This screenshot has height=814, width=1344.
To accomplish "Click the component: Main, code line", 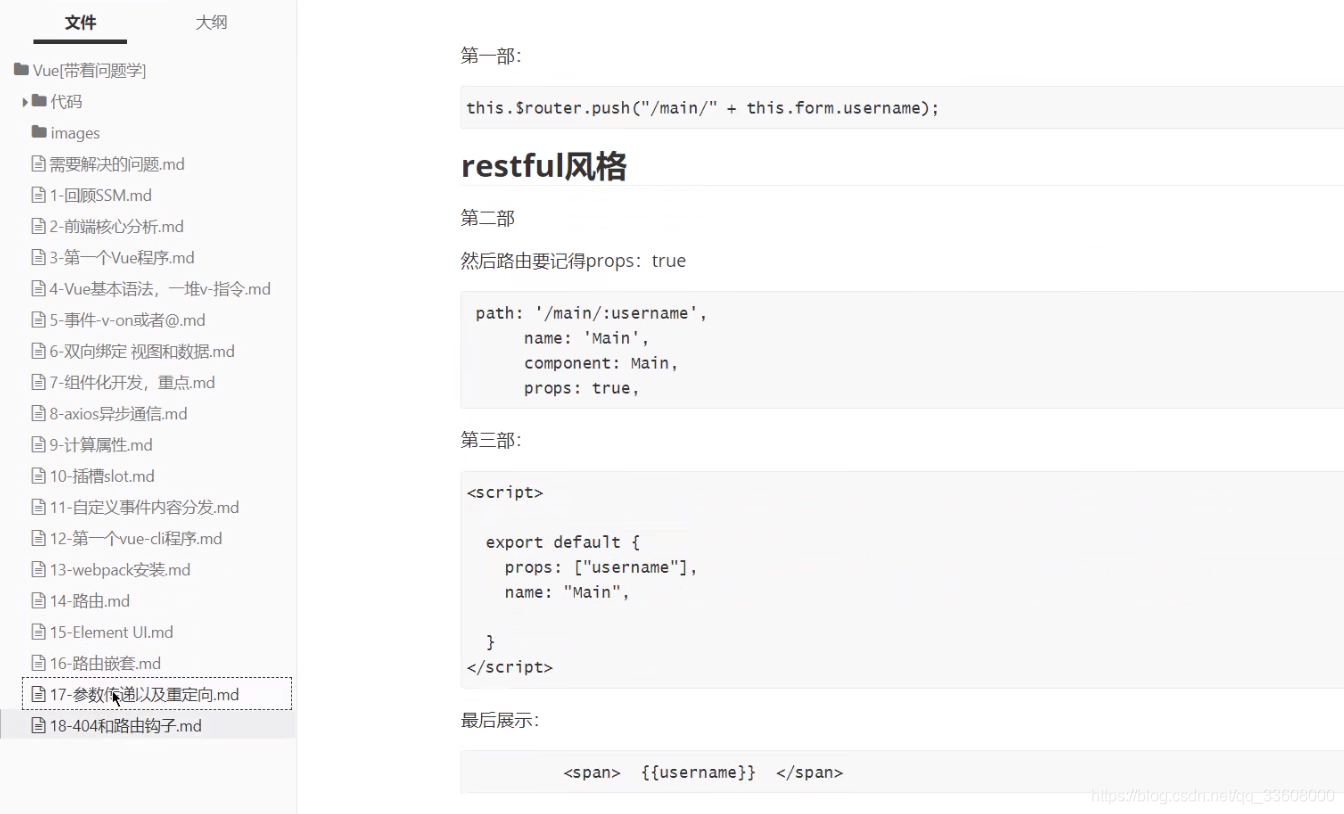I will pos(601,363).
